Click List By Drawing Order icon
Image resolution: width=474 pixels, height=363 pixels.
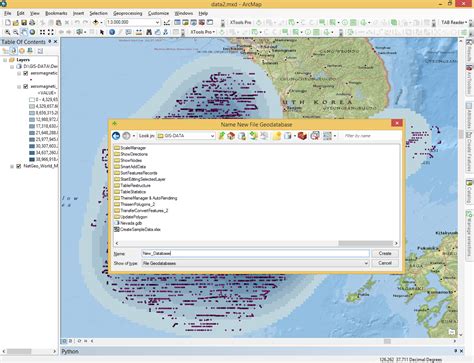tap(5, 51)
